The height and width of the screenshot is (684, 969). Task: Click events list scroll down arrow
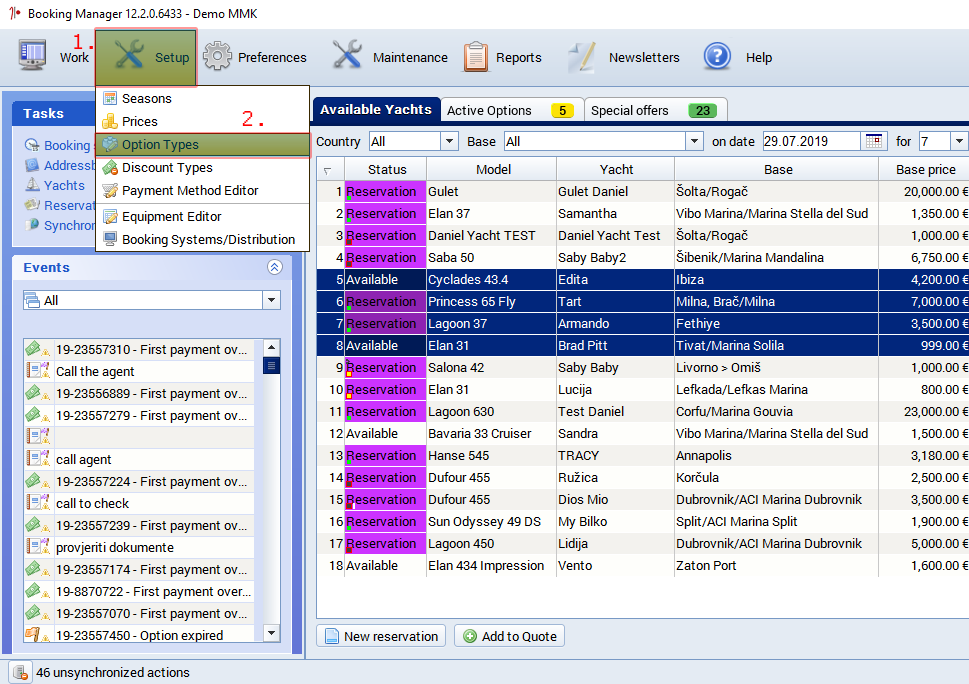271,633
